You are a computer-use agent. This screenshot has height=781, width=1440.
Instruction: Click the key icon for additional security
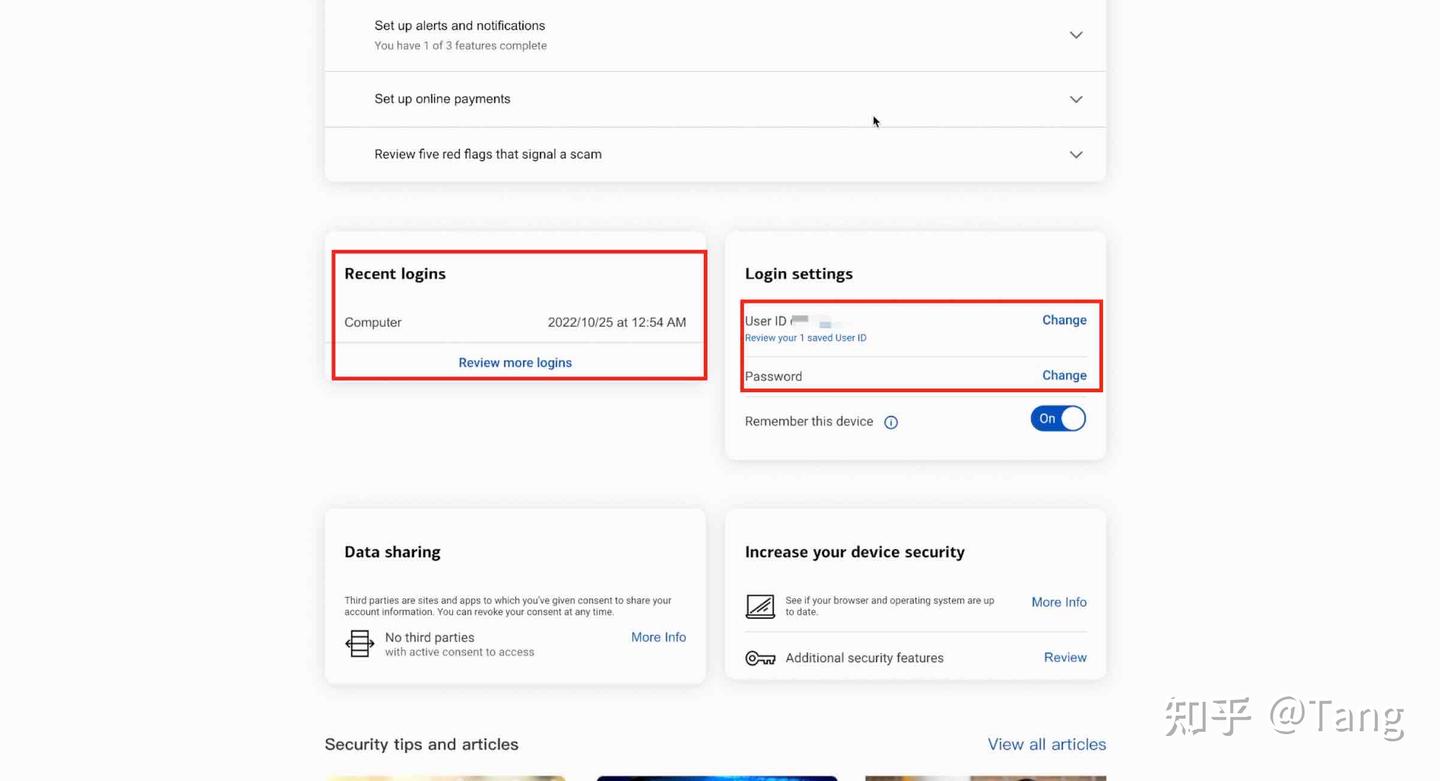[x=760, y=658]
